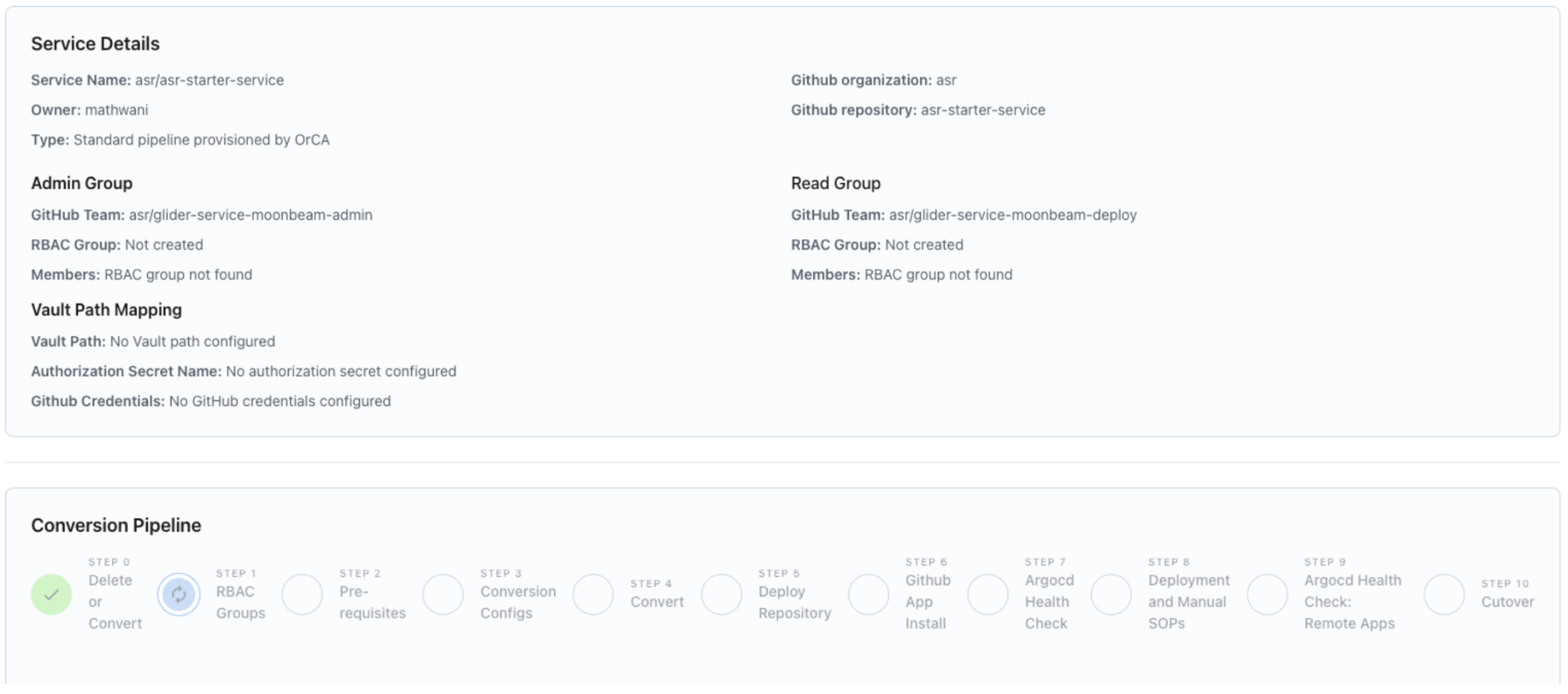Viewport: 1568px width, 694px height.
Task: Click the Step 5 Deploy Repository circle
Action: point(721,594)
